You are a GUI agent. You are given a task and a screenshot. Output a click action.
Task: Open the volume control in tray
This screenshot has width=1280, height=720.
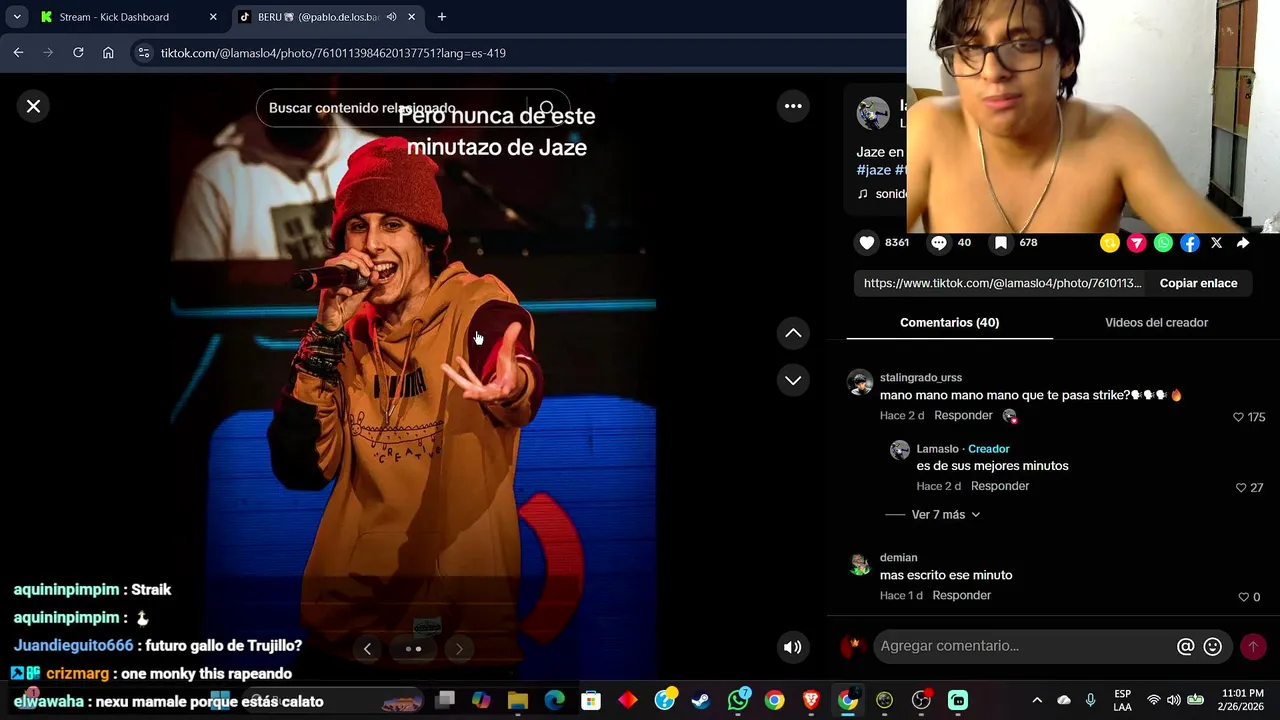[x=1174, y=700]
